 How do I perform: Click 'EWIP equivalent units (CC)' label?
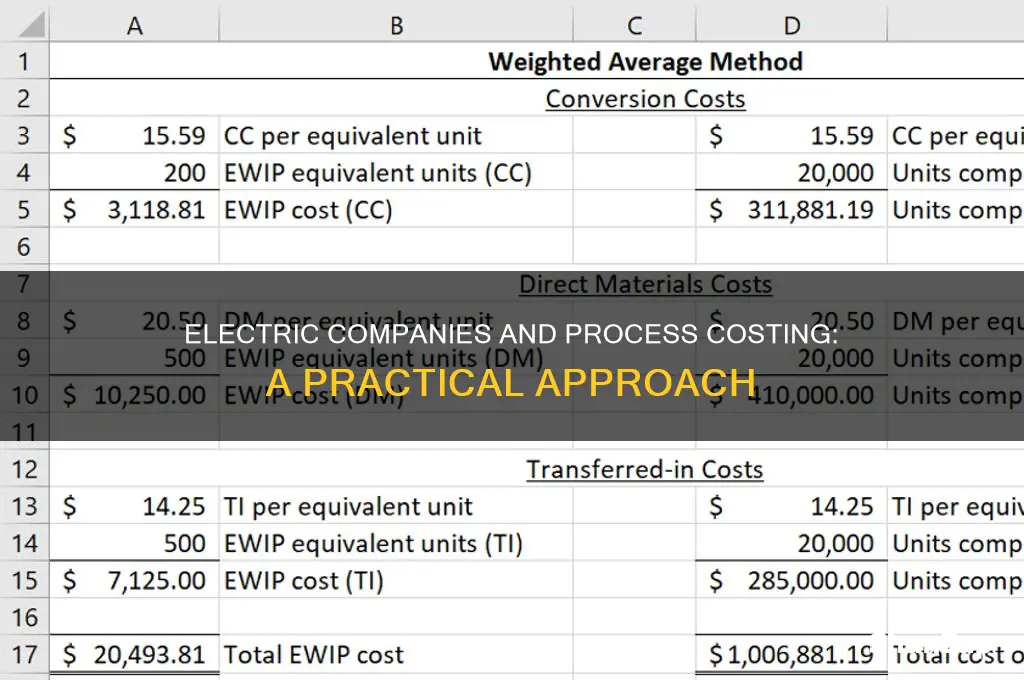(x=377, y=173)
